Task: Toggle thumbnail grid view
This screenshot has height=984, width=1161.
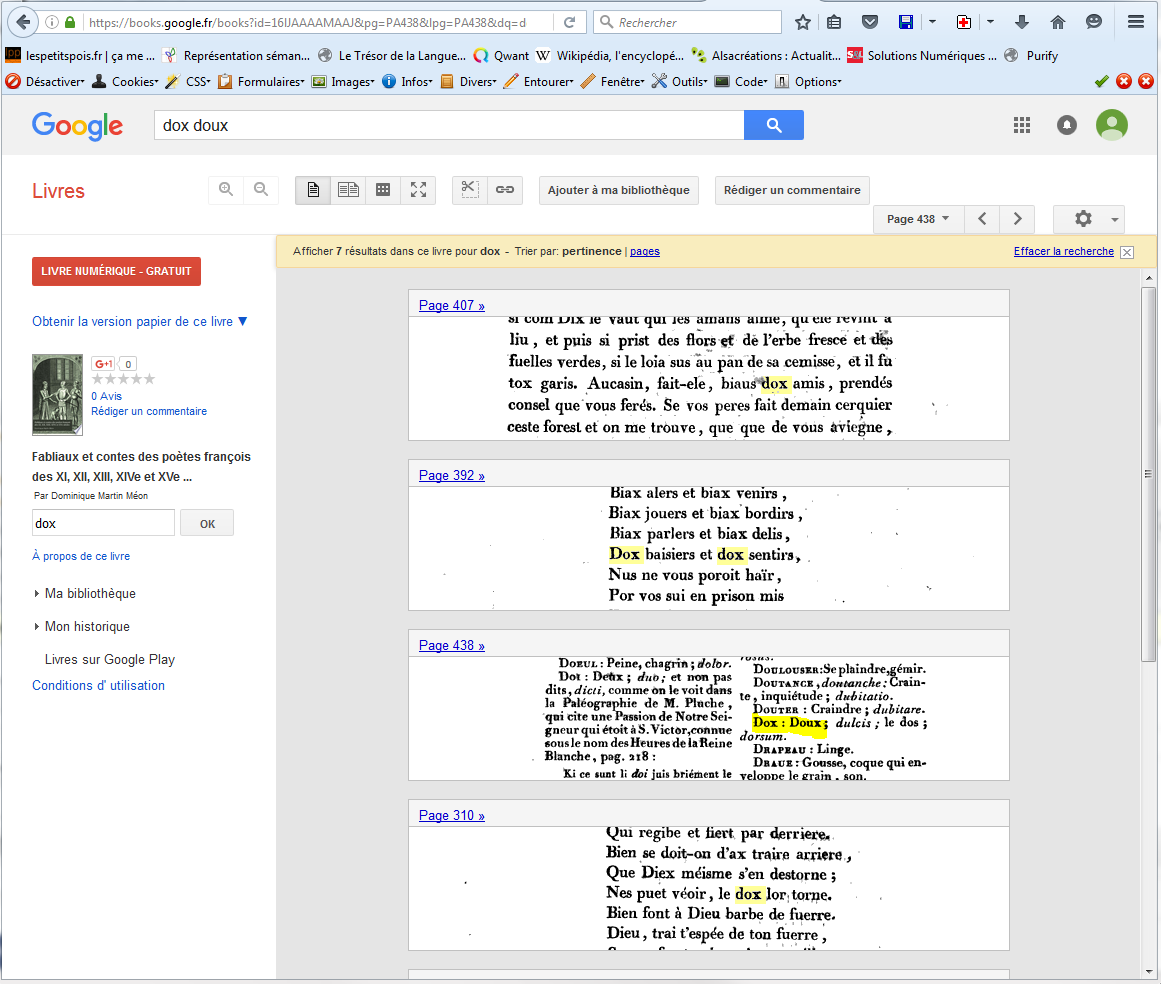Action: (383, 190)
